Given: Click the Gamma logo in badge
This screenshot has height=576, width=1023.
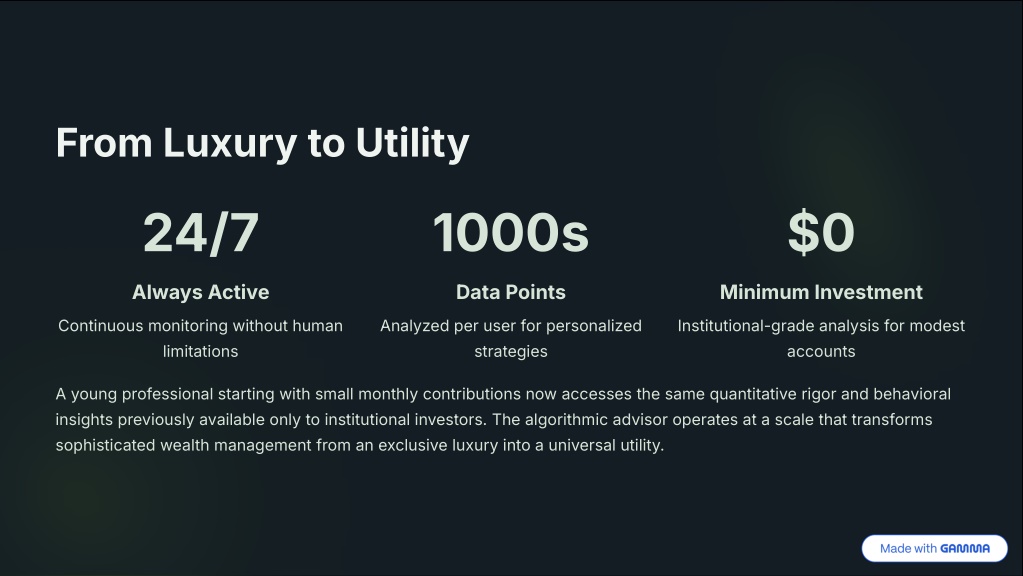Looking at the screenshot, I should tap(965, 549).
